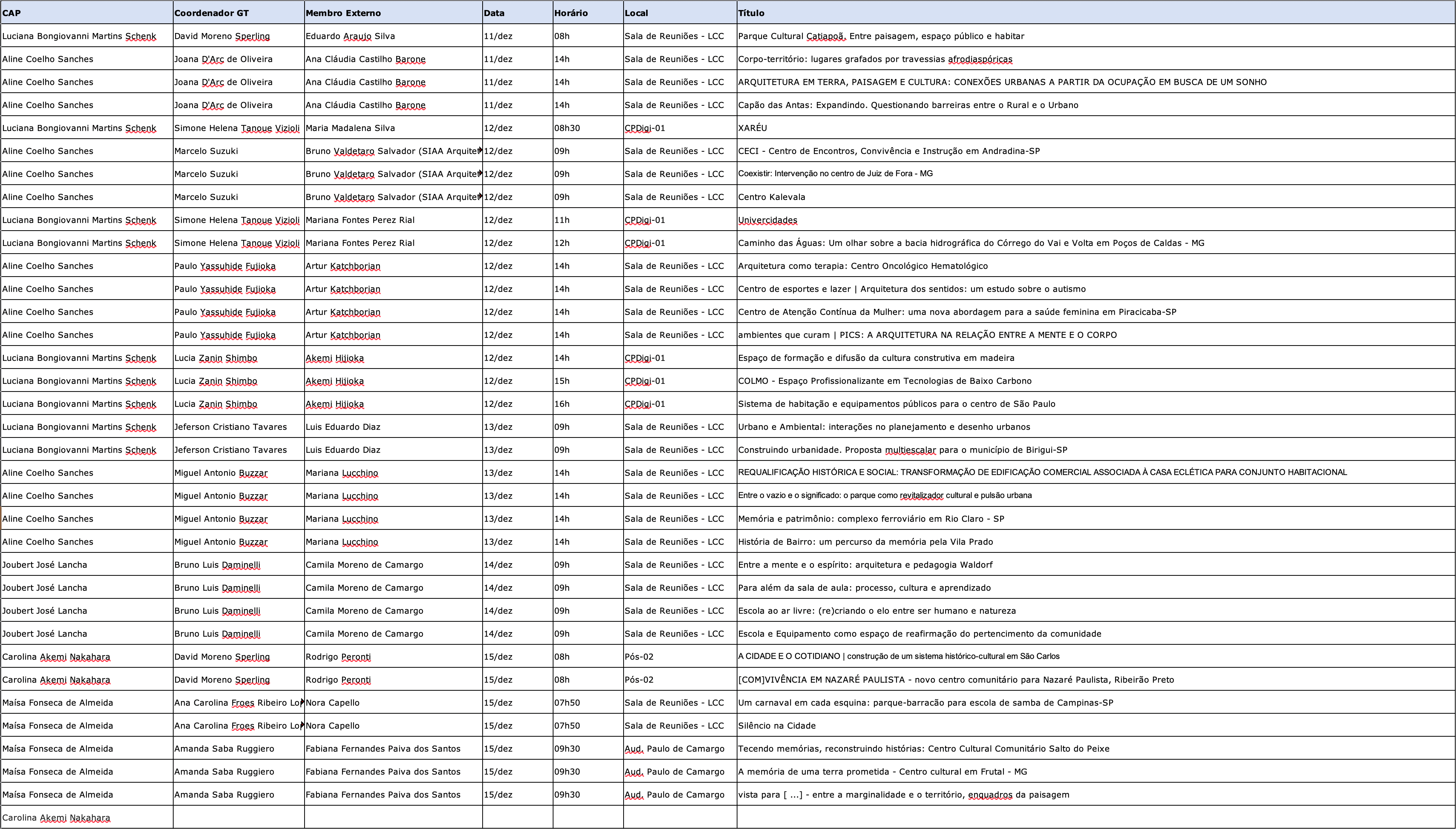
Task: Select the "Centro Kalevala" cell
Action: [x=1096, y=197]
